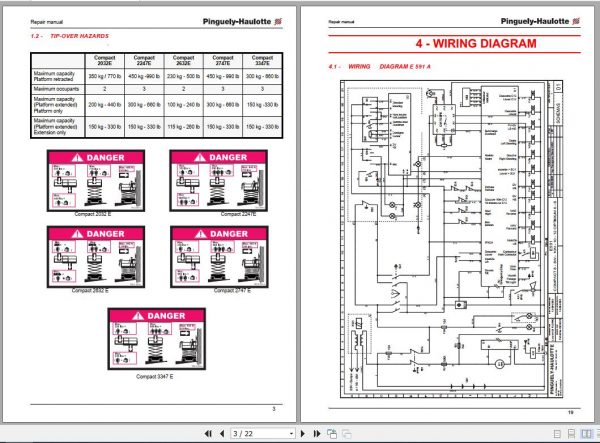Click the danger label image for Compact 2632 E
Image resolution: width=600 pixels, height=443 pixels.
pos(96,257)
